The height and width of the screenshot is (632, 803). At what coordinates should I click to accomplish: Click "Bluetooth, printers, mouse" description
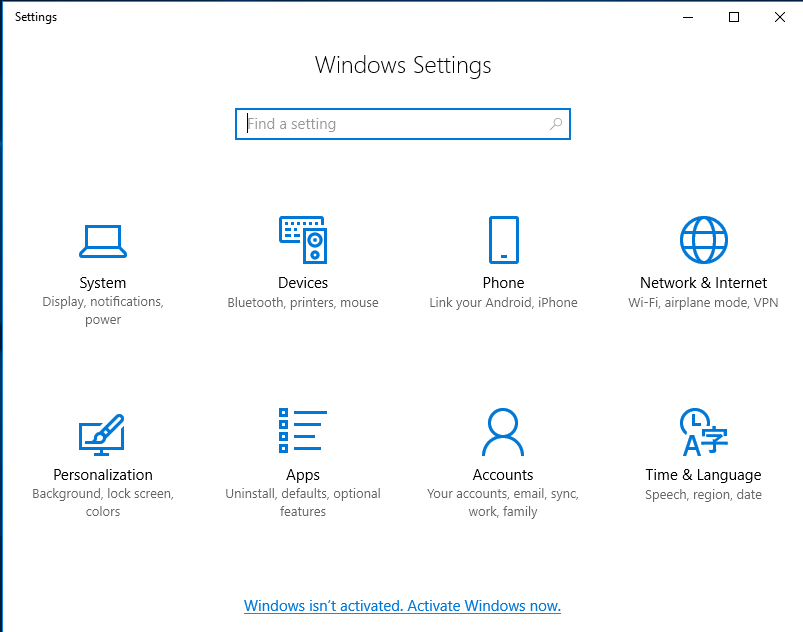(303, 303)
